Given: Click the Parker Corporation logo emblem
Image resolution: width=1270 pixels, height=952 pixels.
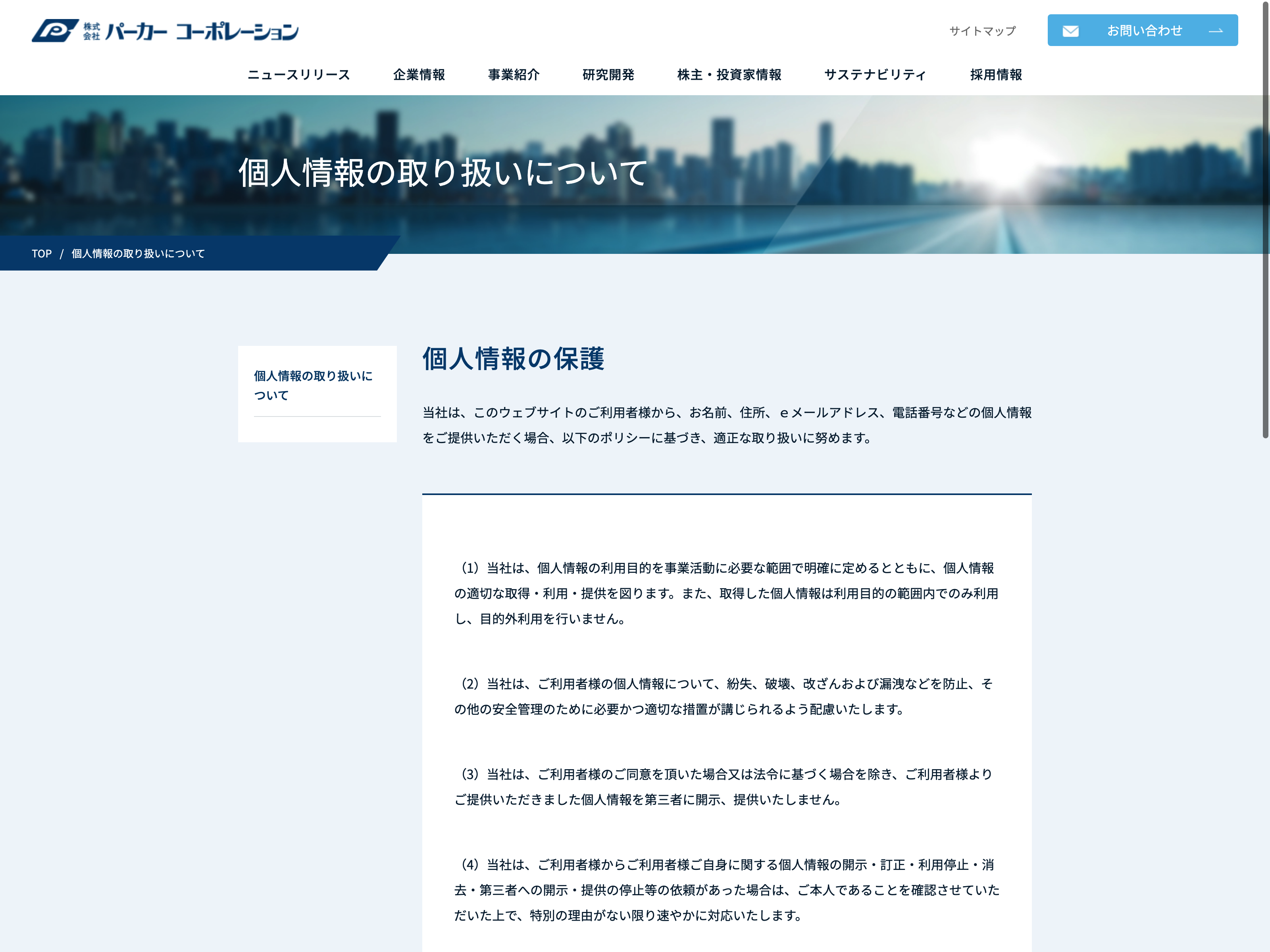Looking at the screenshot, I should click(x=55, y=31).
